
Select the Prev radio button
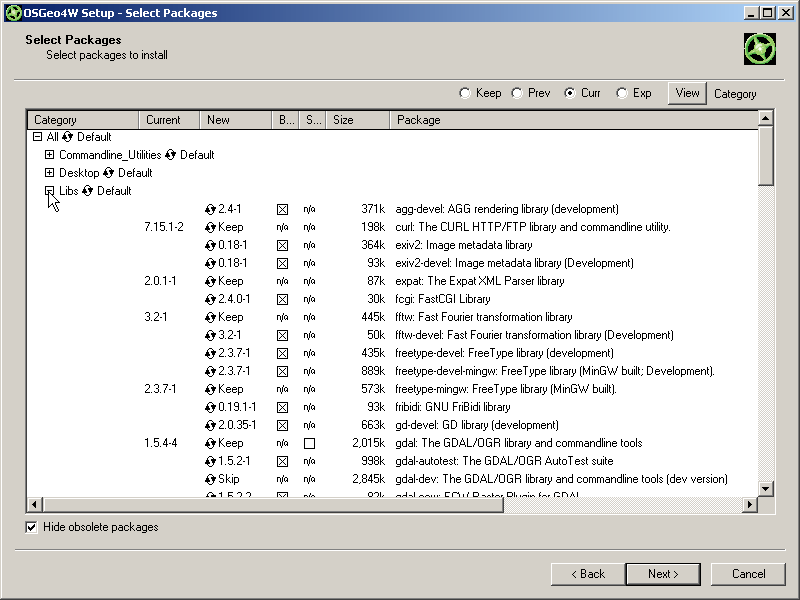tap(517, 93)
